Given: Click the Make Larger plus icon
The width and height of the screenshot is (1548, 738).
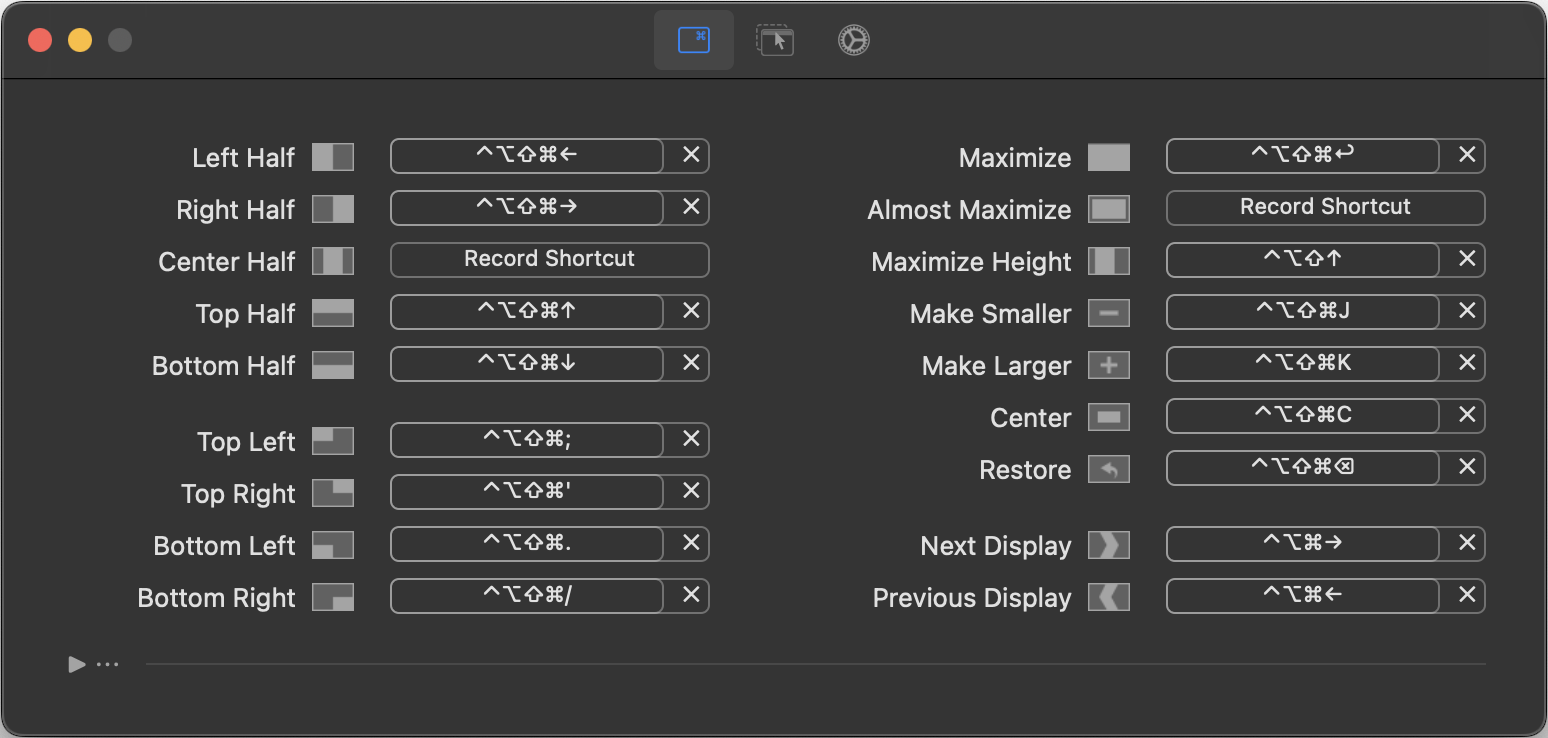Looking at the screenshot, I should pyautogui.click(x=1108, y=365).
